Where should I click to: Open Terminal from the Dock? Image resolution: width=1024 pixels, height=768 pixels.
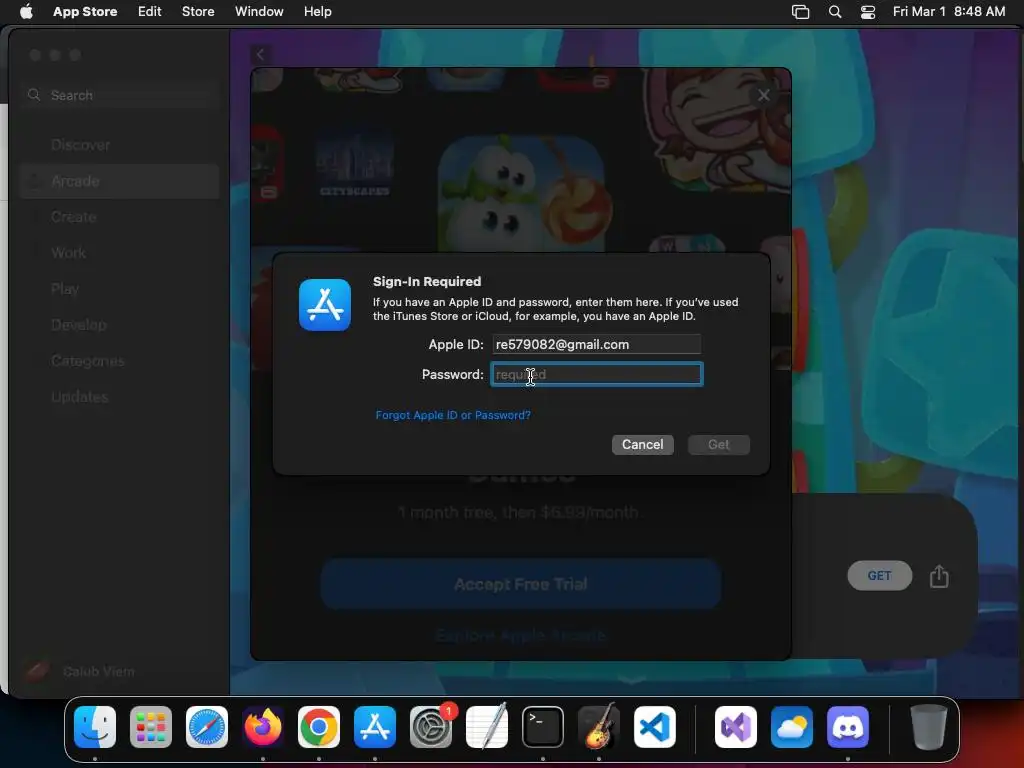click(x=543, y=727)
